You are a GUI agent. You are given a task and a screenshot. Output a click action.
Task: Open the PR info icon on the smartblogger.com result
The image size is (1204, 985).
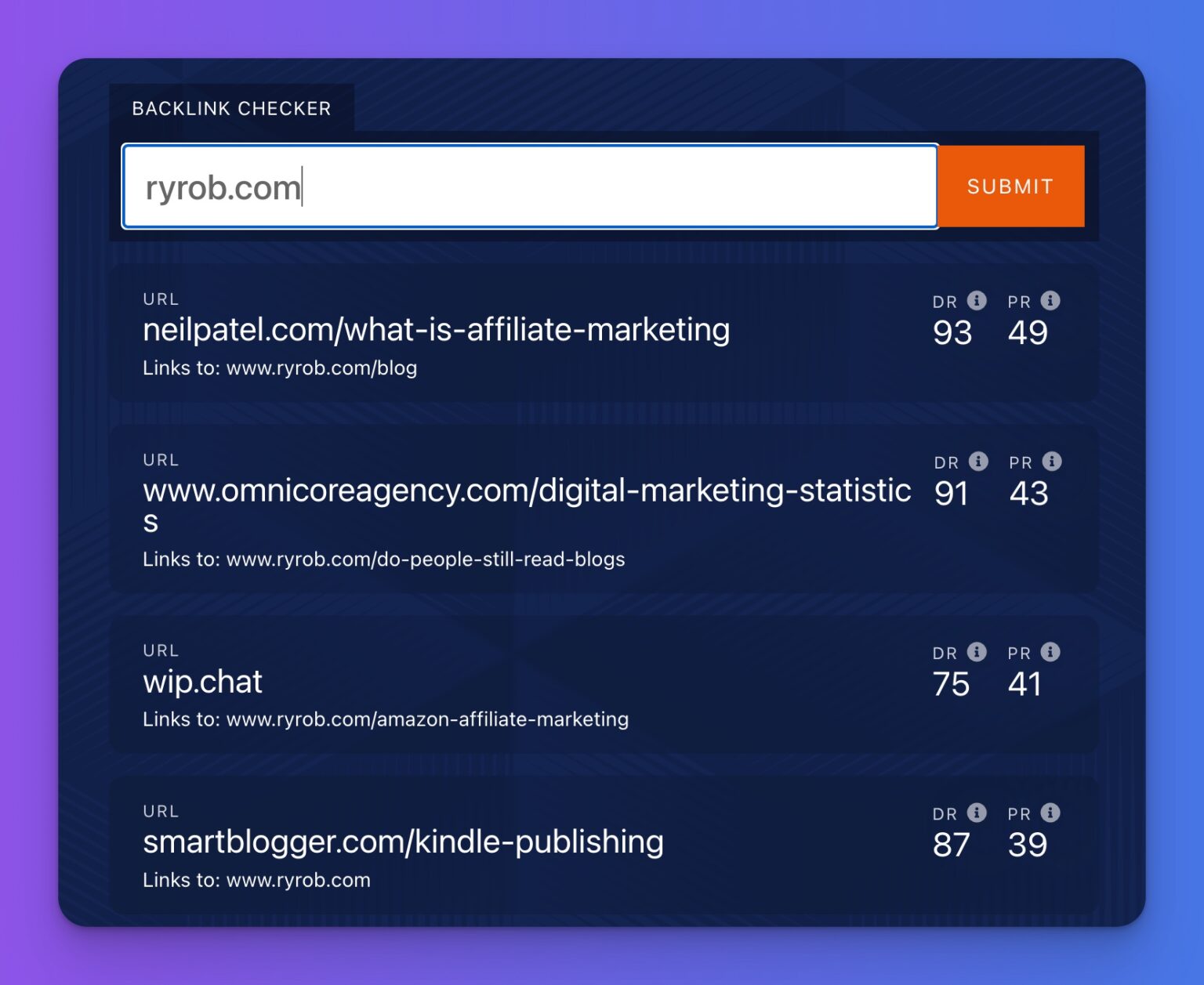point(1050,813)
